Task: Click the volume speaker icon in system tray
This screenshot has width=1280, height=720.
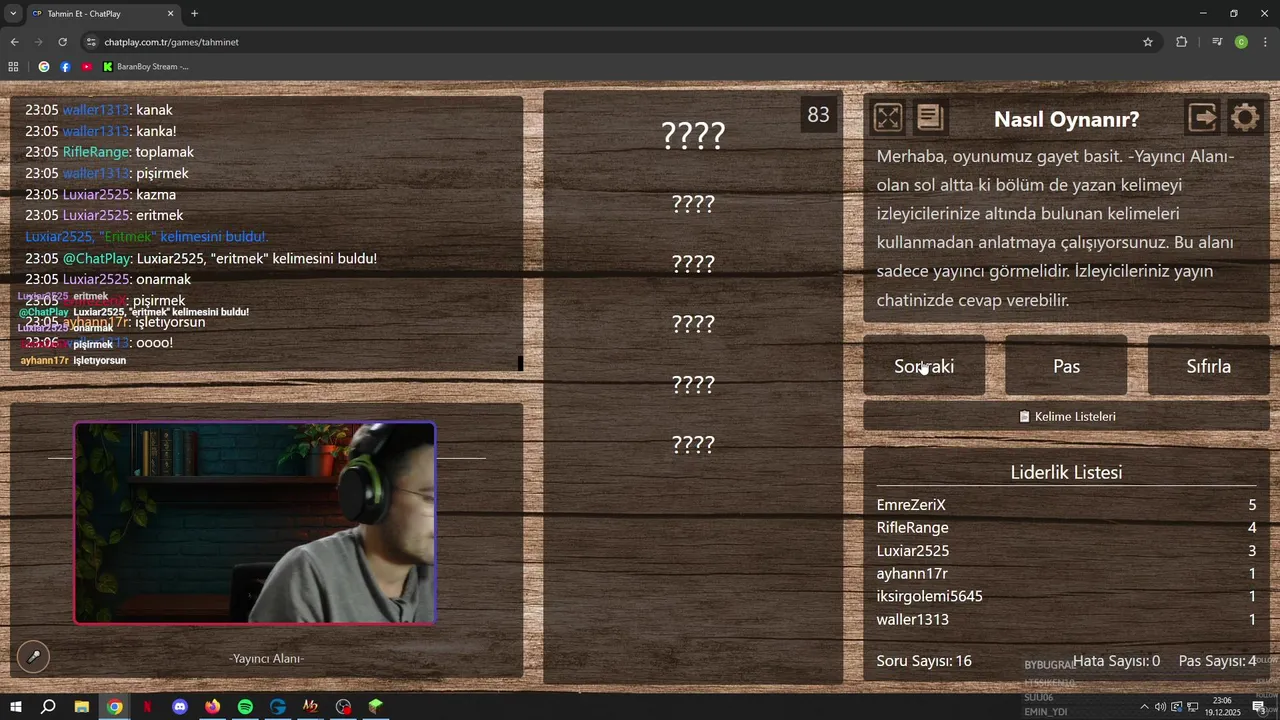Action: 1161,707
